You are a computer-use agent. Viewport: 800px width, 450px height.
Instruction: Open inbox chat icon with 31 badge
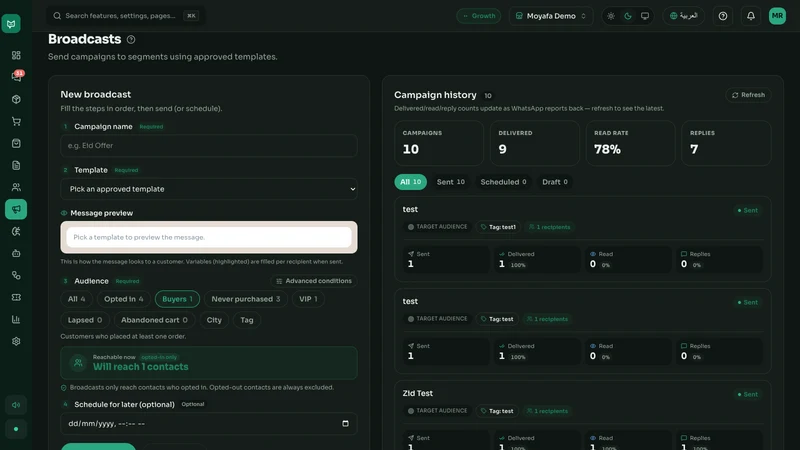(16, 77)
